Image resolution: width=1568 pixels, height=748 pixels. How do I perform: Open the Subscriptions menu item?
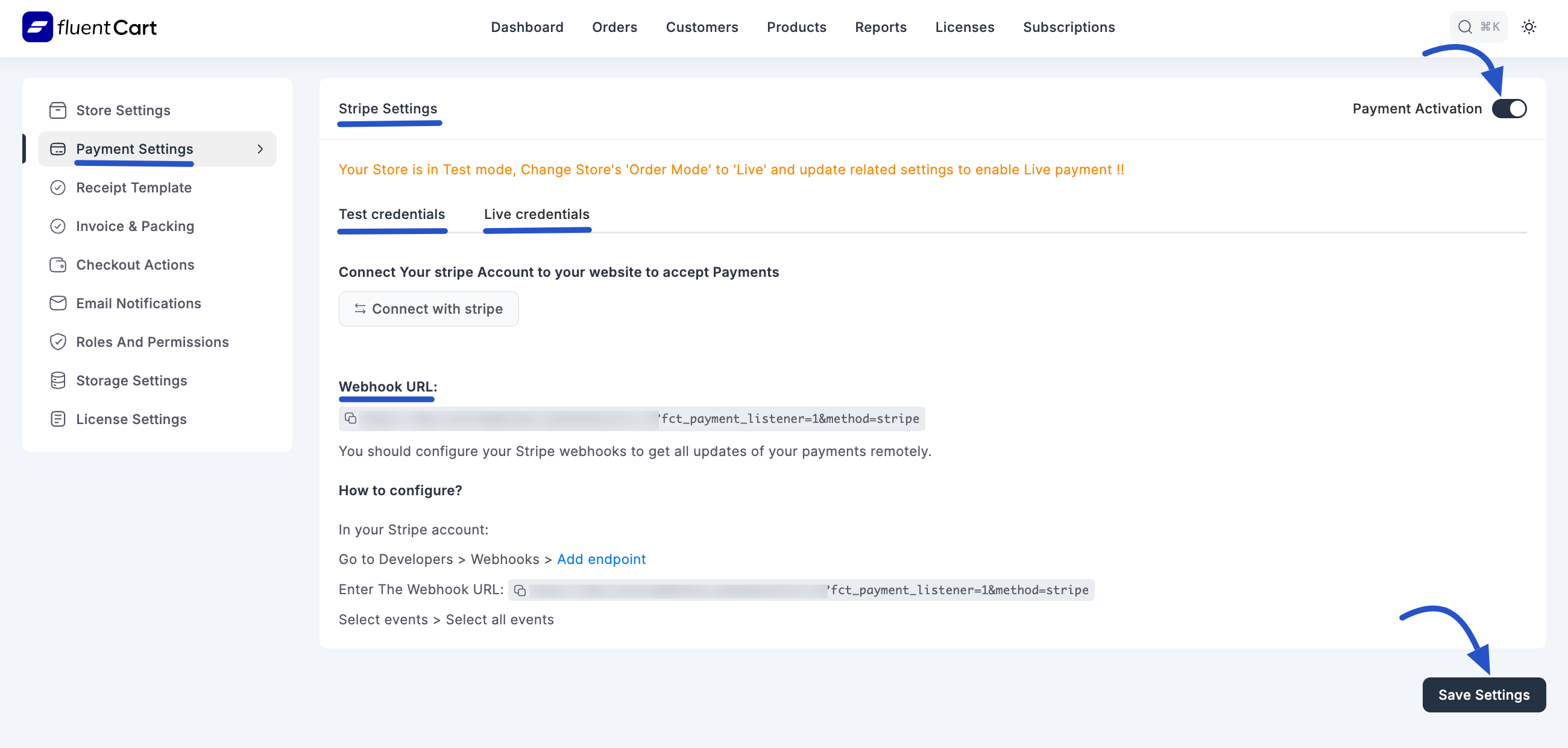(1069, 27)
